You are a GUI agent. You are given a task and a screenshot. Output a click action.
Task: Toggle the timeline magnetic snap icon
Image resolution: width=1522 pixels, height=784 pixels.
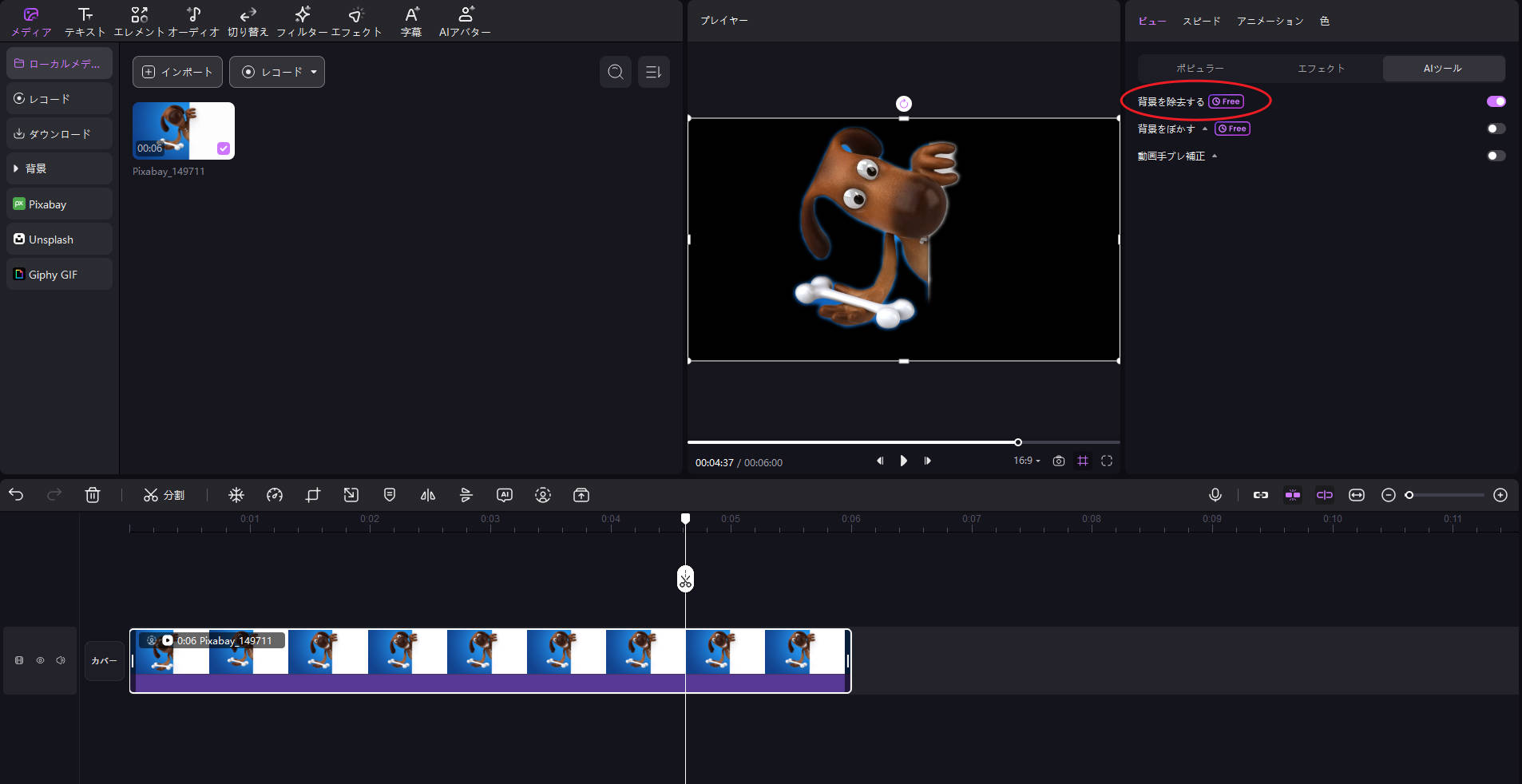[x=1293, y=495]
